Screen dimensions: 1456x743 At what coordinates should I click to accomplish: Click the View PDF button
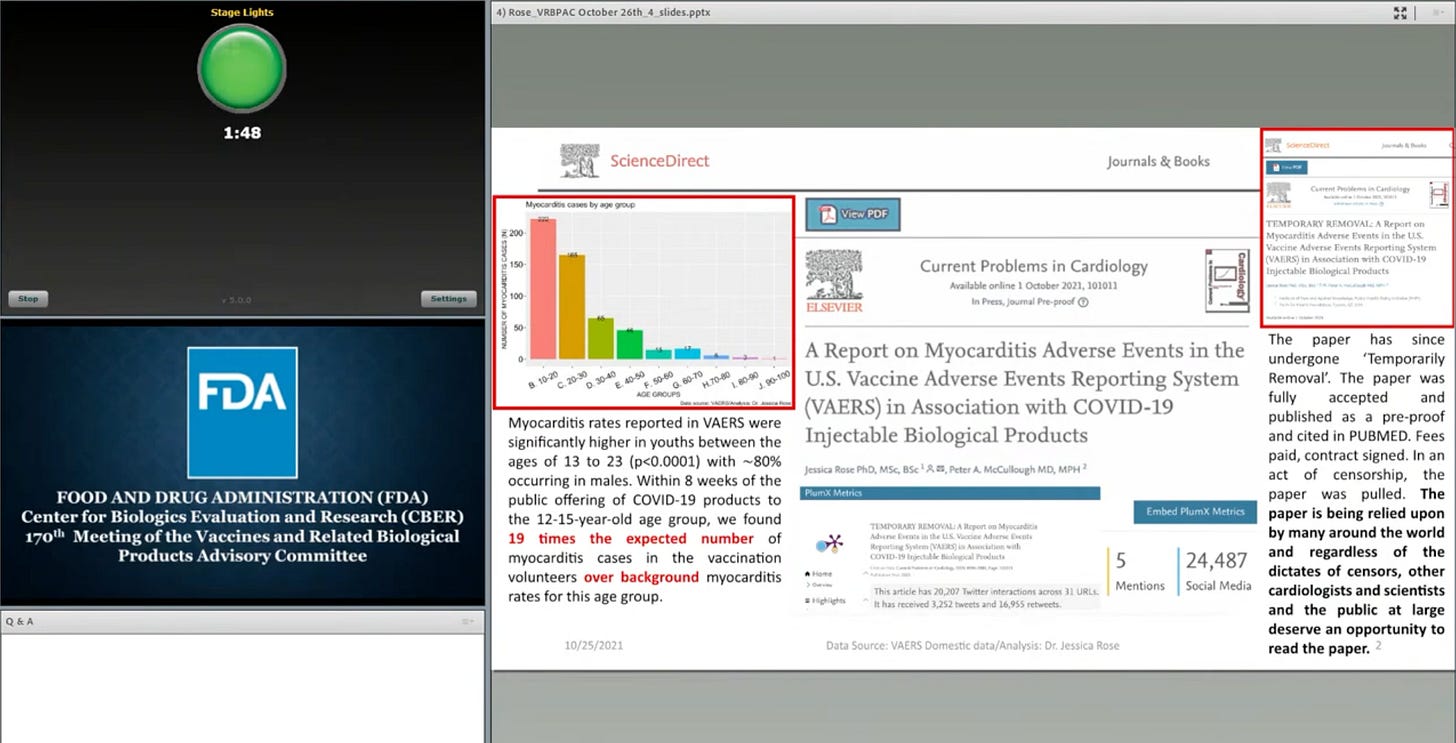pyautogui.click(x=853, y=214)
